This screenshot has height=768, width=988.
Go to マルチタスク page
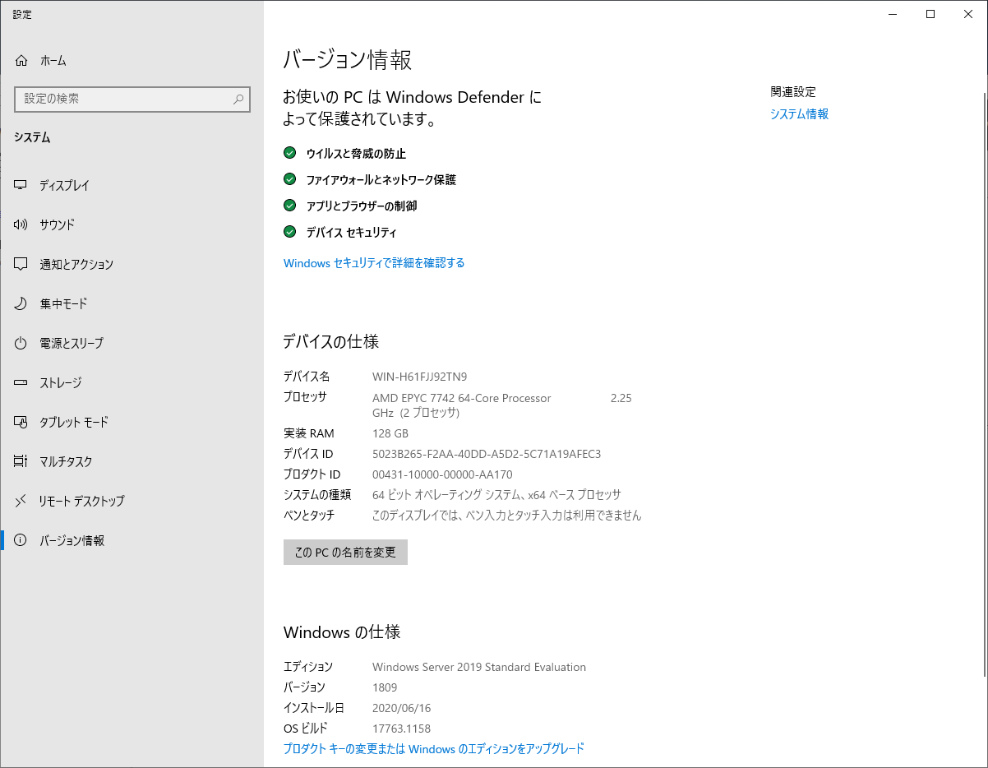click(132, 461)
